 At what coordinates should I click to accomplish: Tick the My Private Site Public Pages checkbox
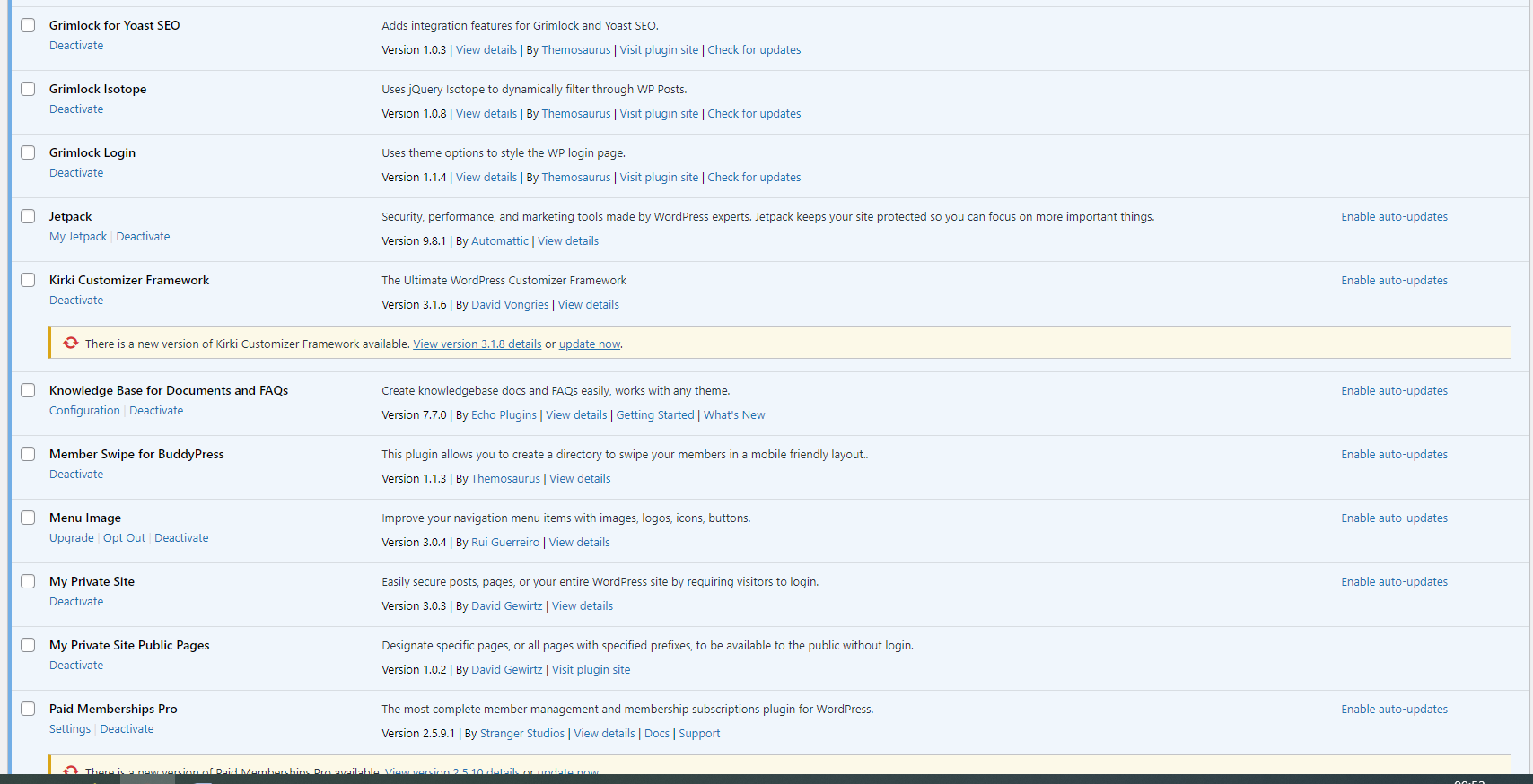28,645
